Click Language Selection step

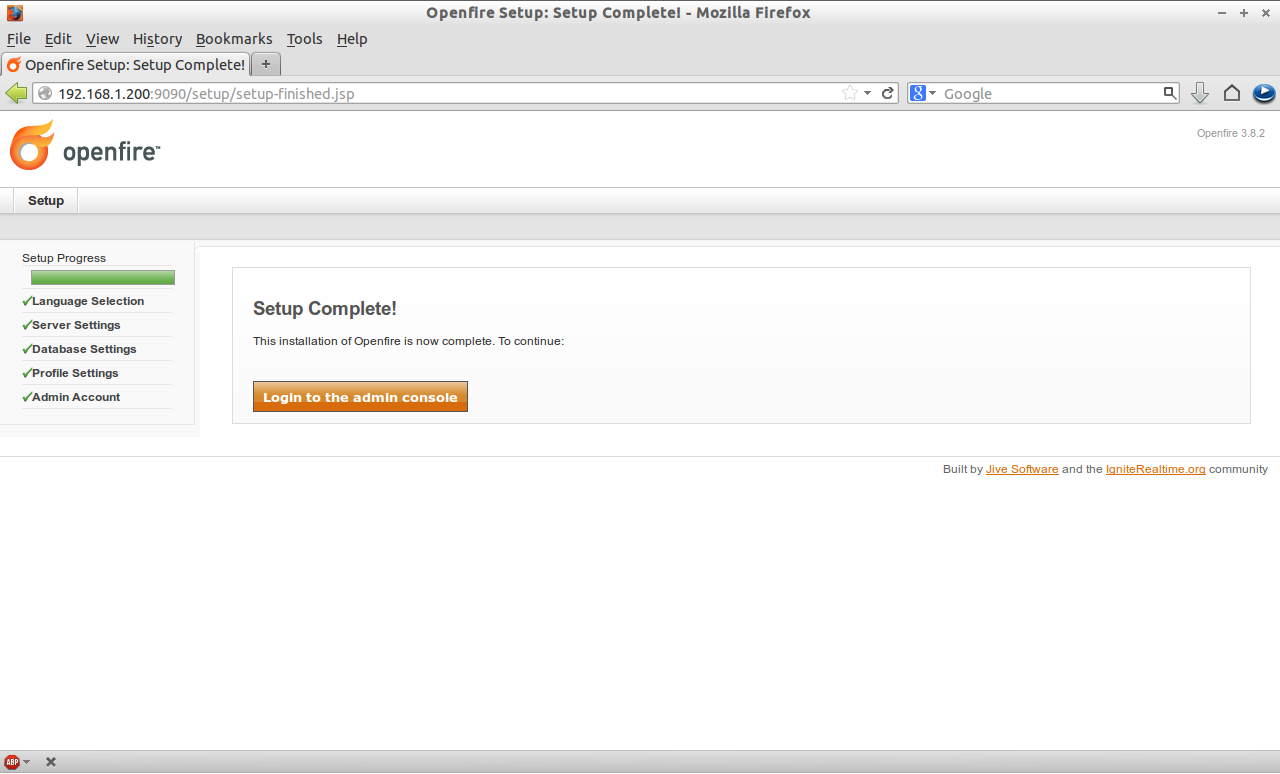coord(88,301)
